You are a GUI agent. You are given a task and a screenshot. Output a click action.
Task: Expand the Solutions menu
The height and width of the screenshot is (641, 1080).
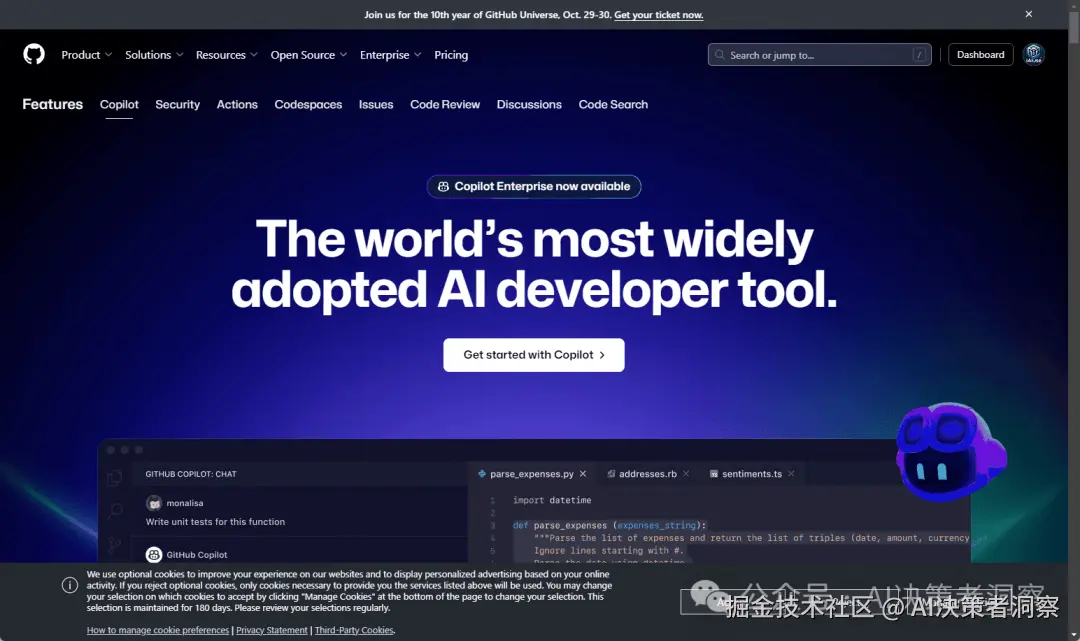coord(154,55)
